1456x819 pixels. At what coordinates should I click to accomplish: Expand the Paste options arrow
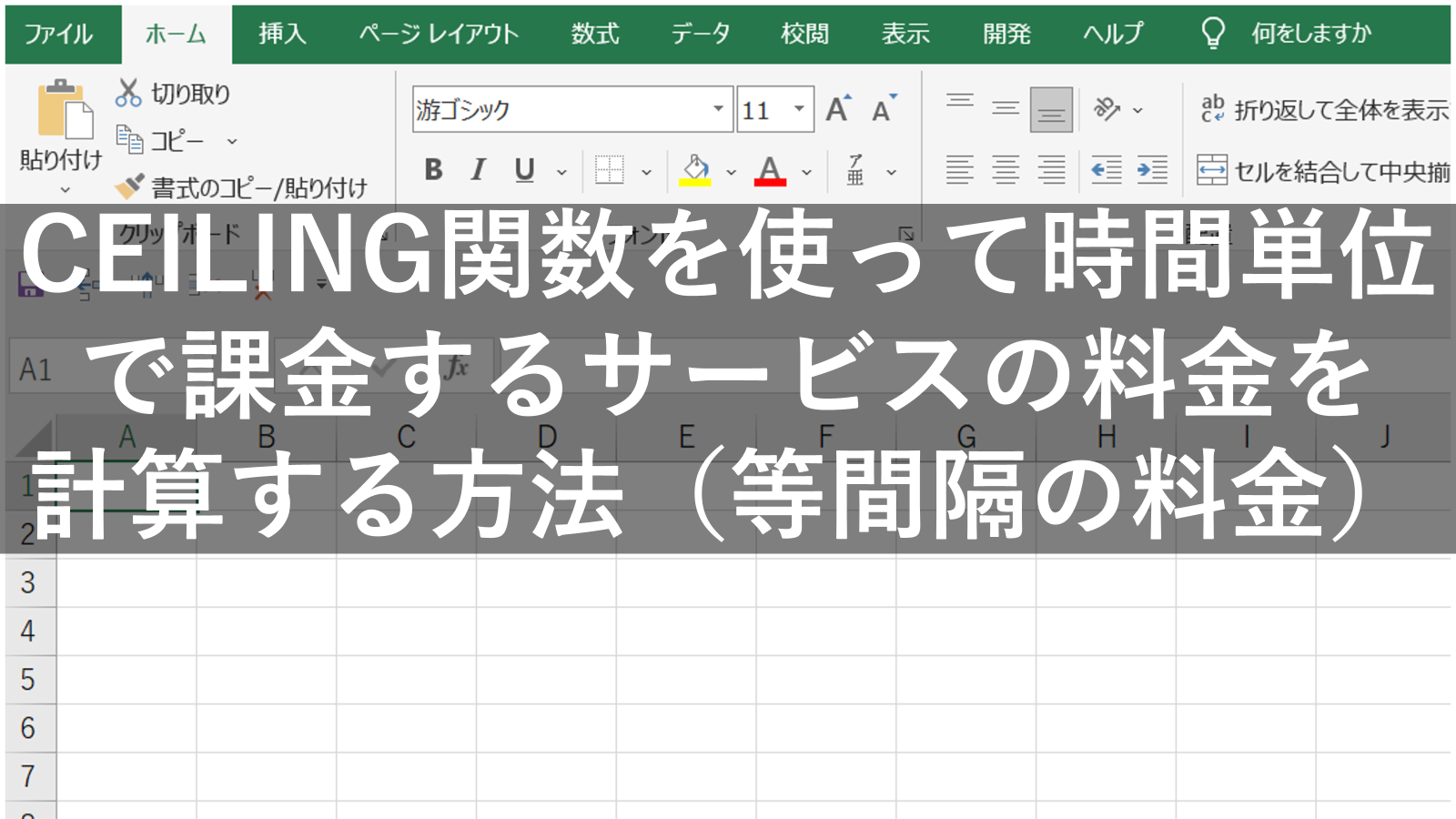(x=65, y=189)
